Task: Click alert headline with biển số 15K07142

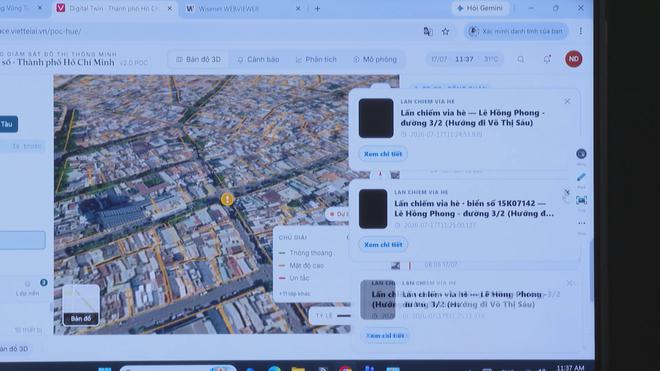Action: point(474,208)
